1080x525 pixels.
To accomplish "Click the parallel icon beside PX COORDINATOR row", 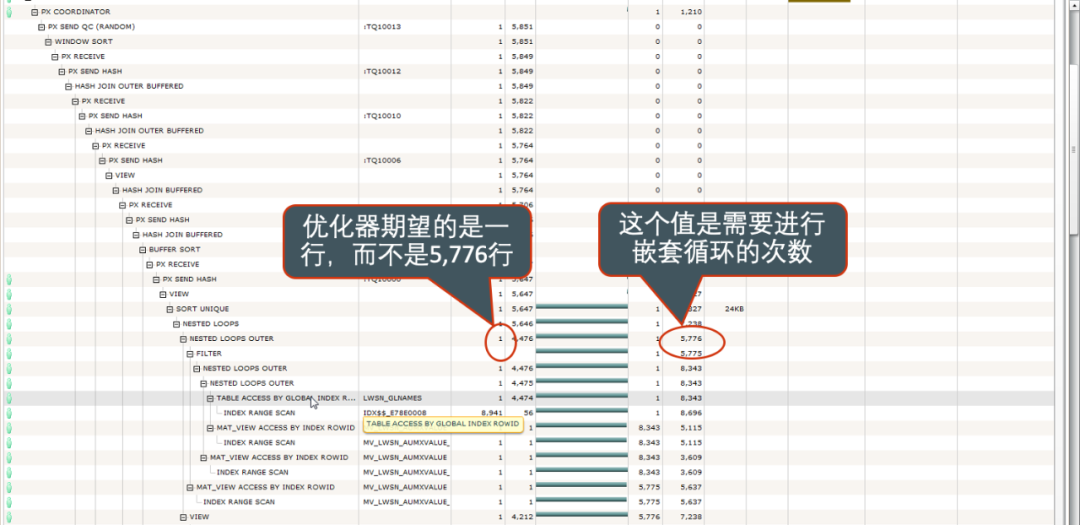I will pyautogui.click(x=9, y=12).
